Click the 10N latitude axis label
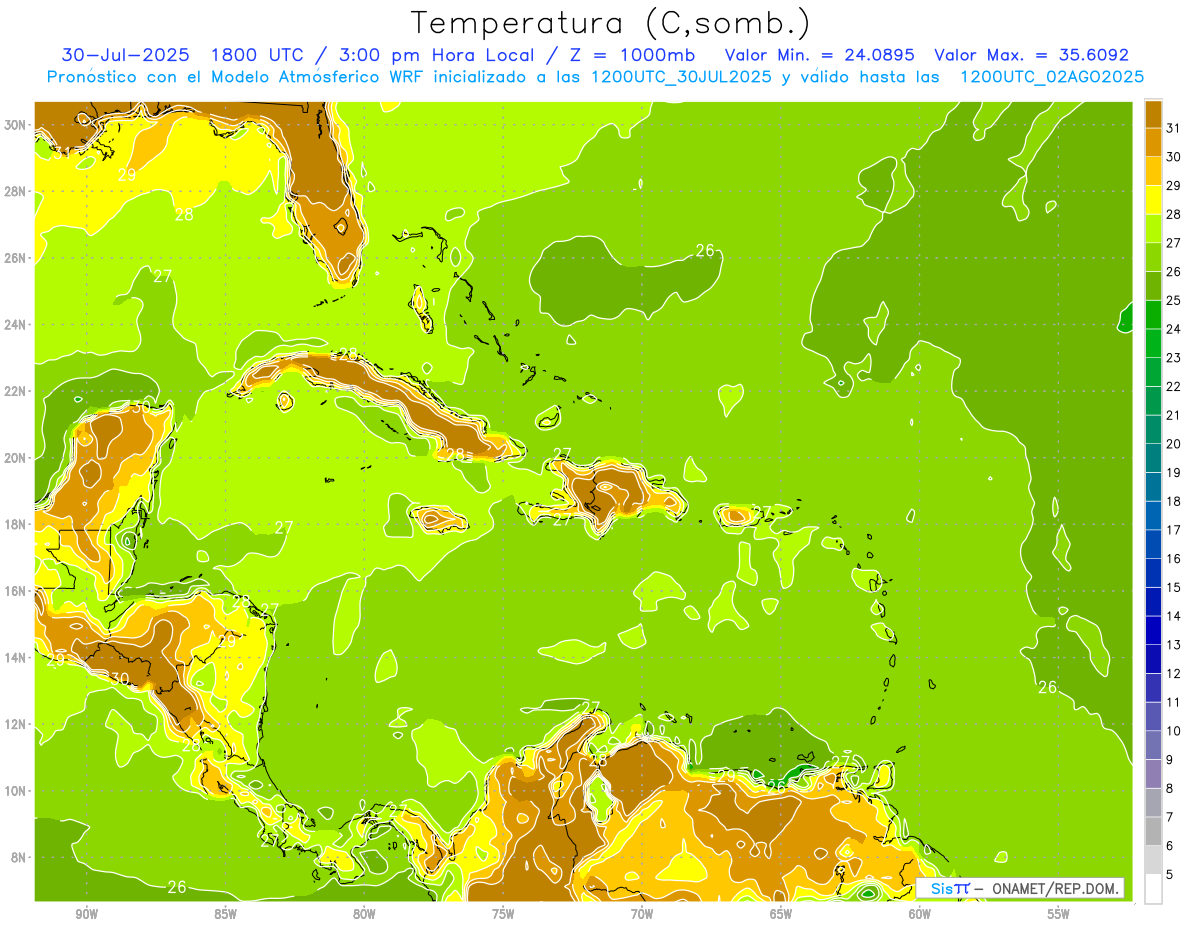 pyautogui.click(x=16, y=791)
